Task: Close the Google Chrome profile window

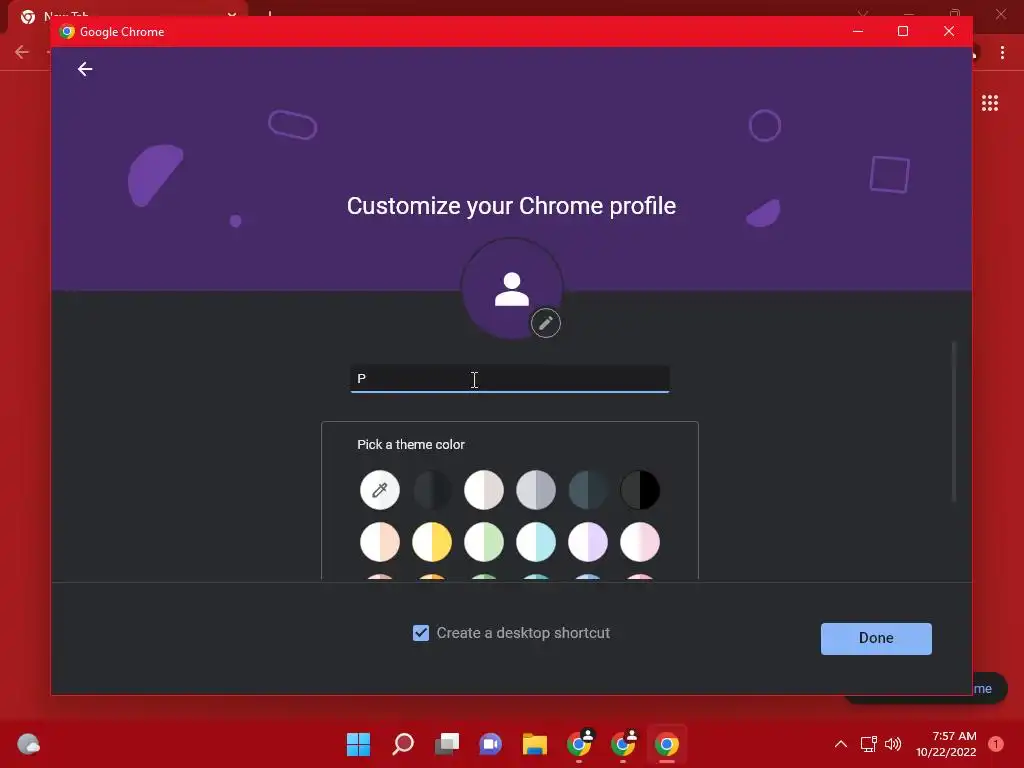Action: coord(949,31)
